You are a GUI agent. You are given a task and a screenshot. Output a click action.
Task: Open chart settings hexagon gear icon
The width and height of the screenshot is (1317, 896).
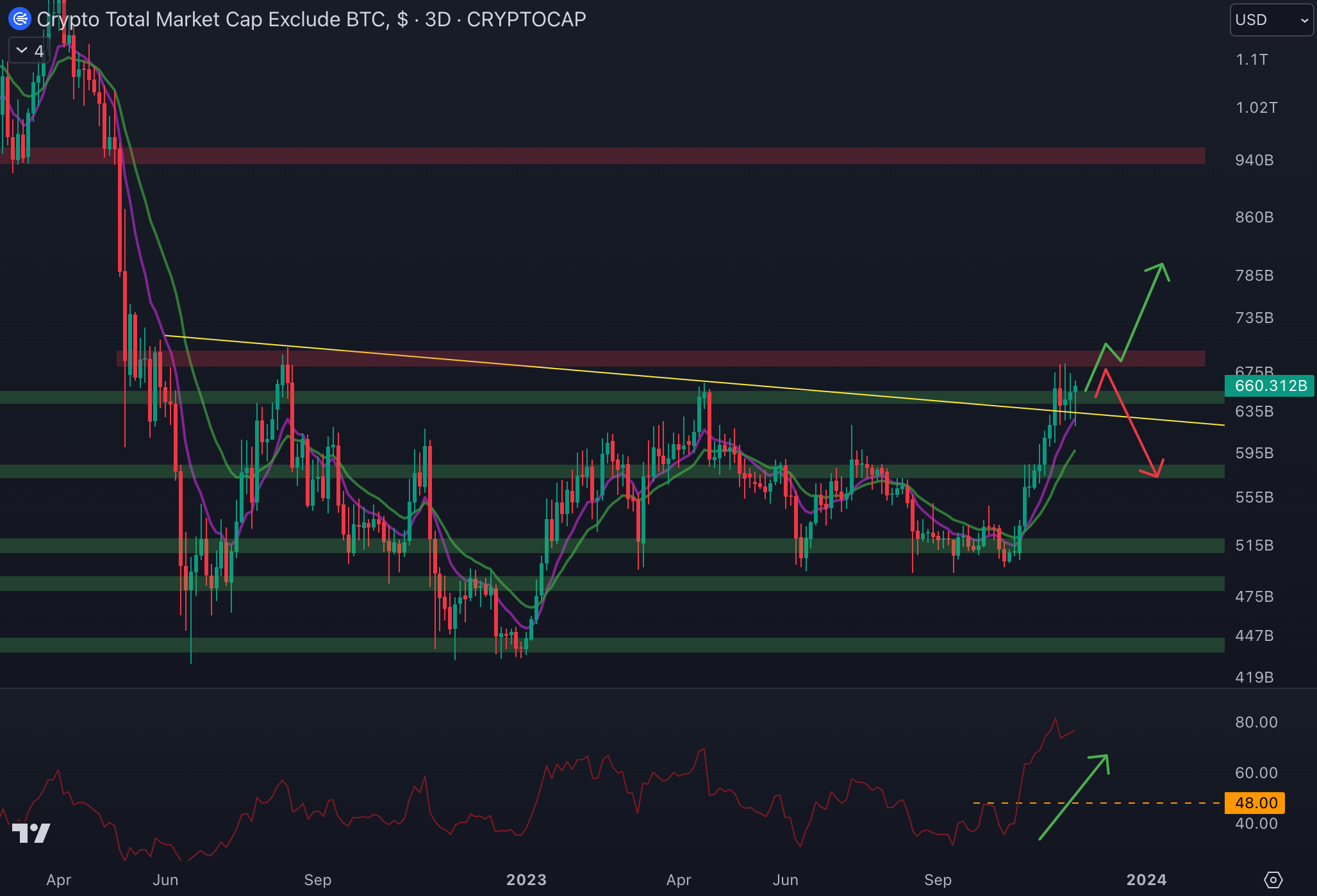click(1273, 879)
